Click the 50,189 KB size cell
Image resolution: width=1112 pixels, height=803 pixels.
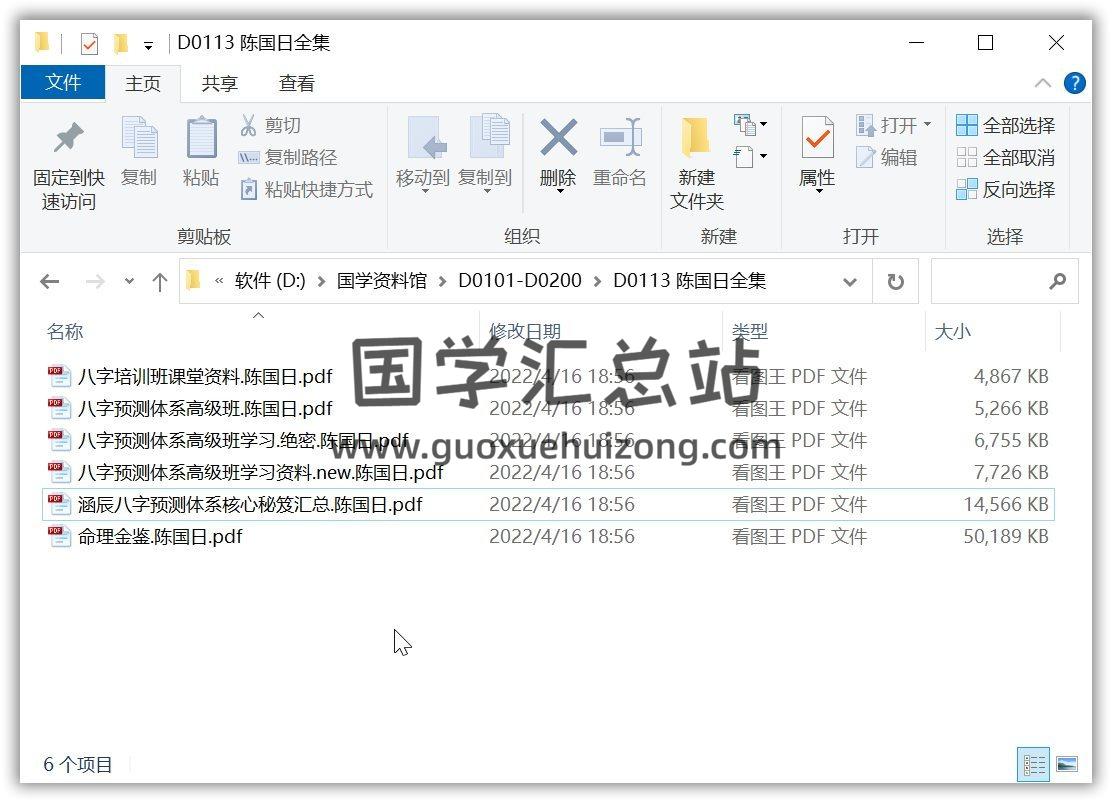tap(1006, 536)
